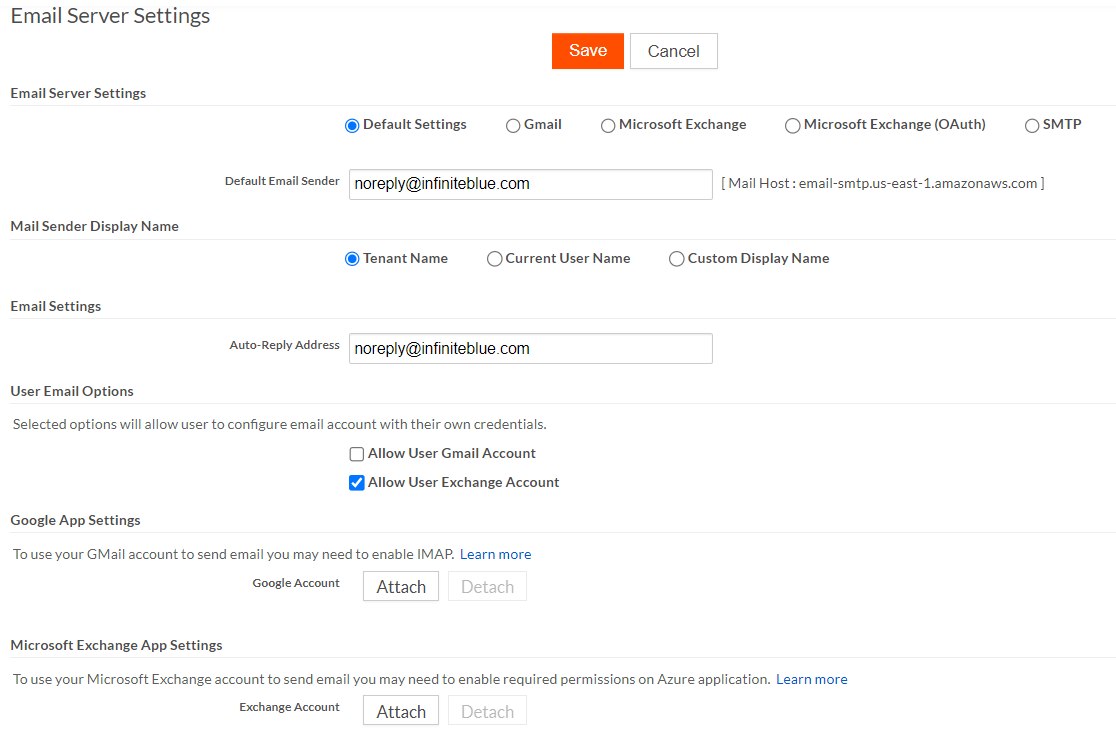Click the 'Selected options will allow user' description
The height and width of the screenshot is (747, 1116).
[280, 425]
